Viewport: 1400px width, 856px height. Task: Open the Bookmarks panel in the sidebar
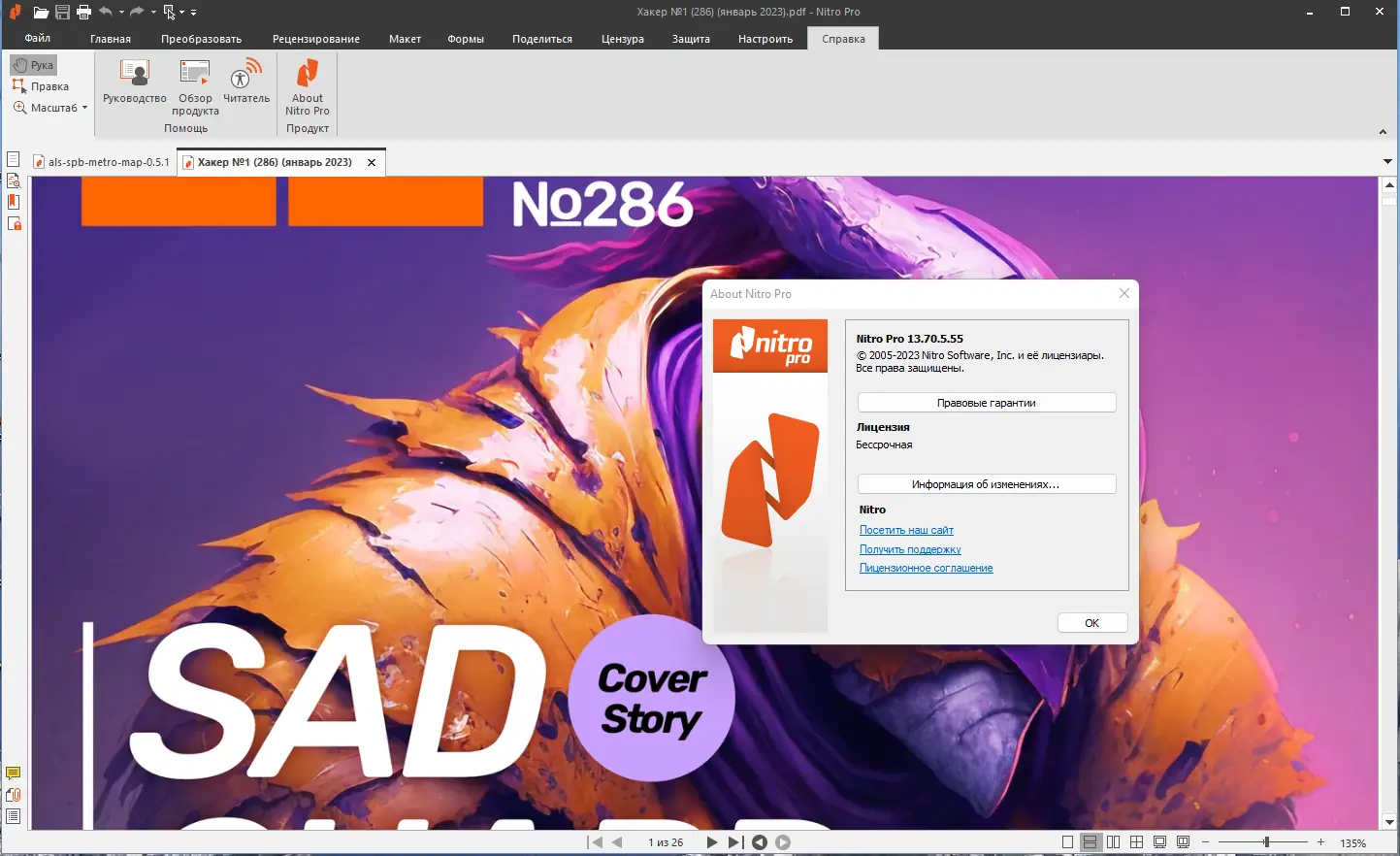(14, 202)
